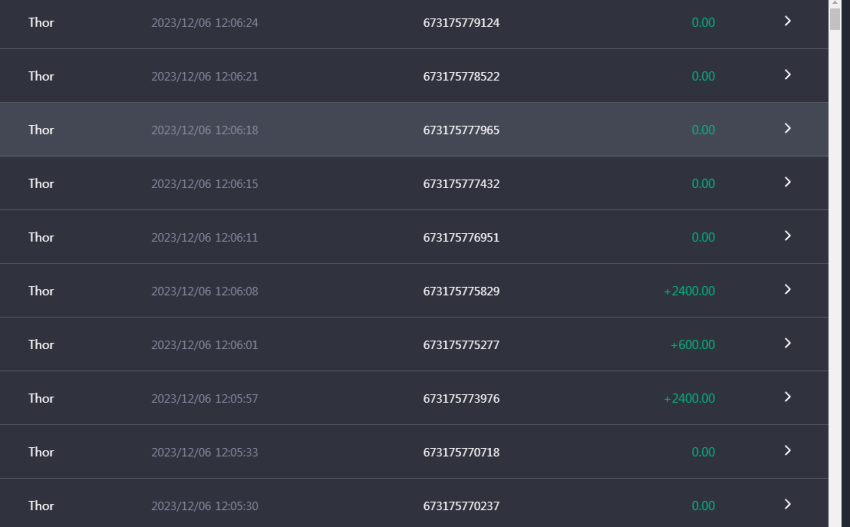
Task: Click chevron on row 673175776951
Action: point(788,236)
